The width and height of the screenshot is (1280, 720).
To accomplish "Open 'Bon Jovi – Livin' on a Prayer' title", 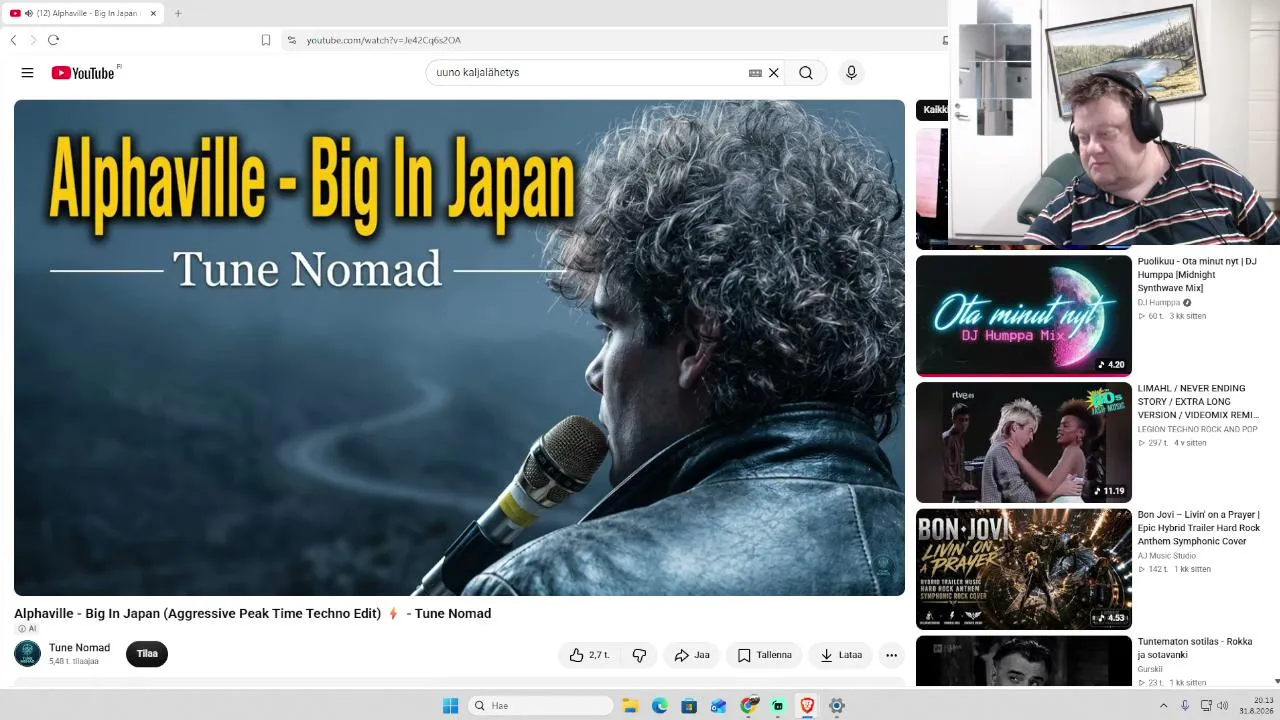I will coord(1199,528).
